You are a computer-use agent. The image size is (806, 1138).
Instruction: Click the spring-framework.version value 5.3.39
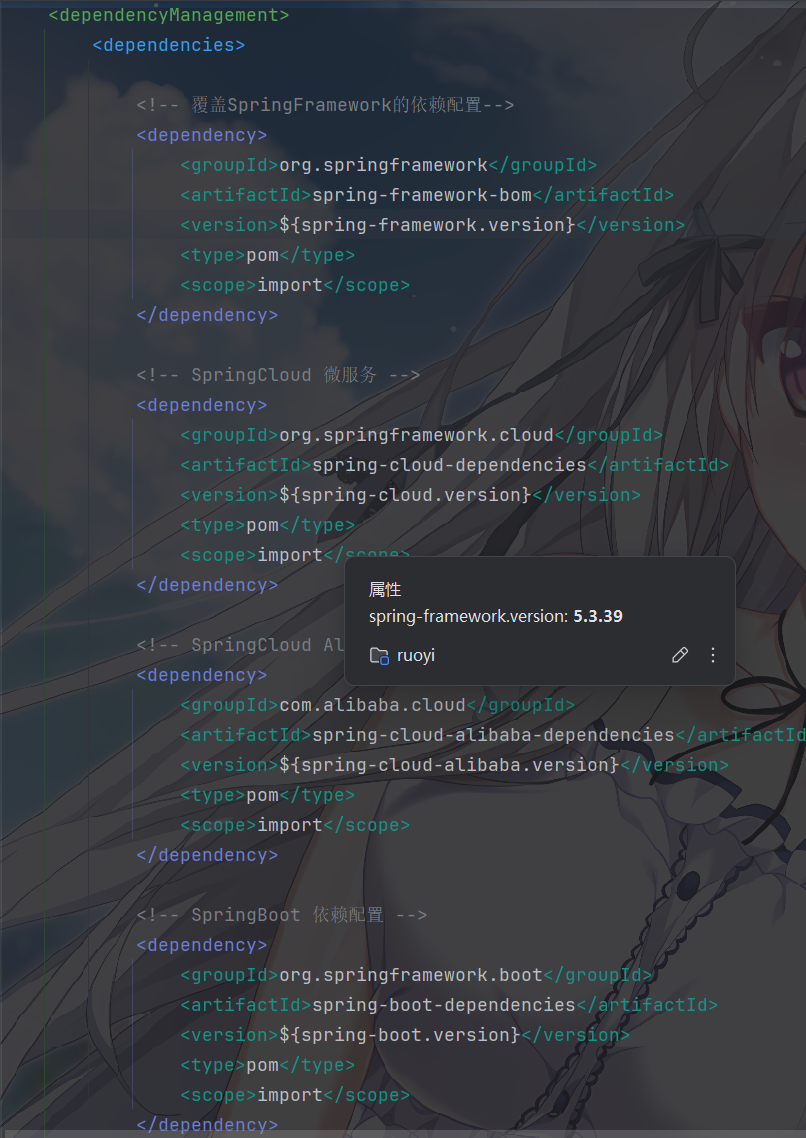coord(598,616)
